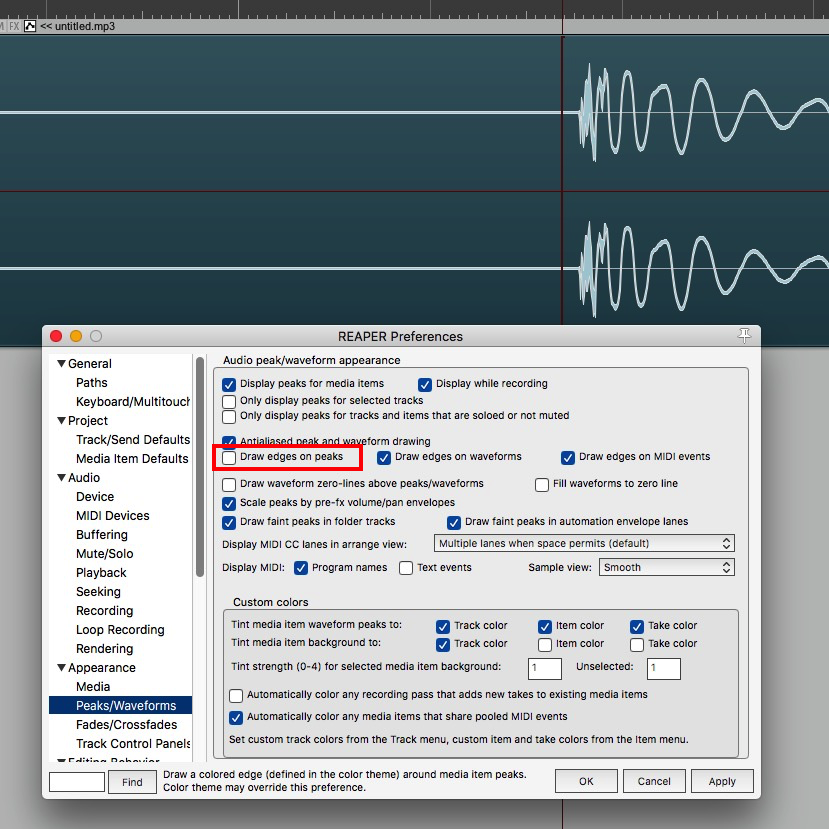
Task: Focus the preferences search field
Action: (77, 782)
